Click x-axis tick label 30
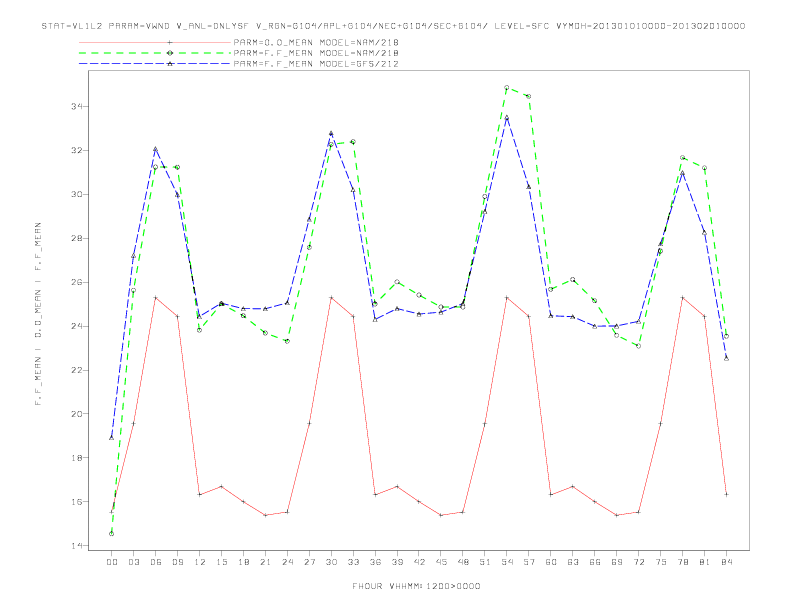Viewport: 792px width, 612px height. pyautogui.click(x=331, y=562)
